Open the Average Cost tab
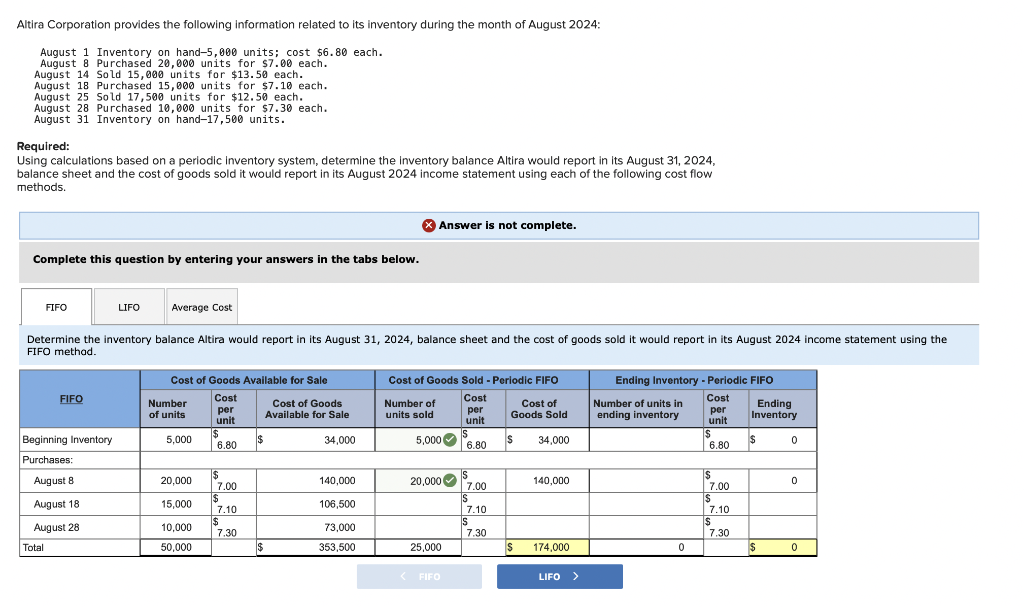This screenshot has height=607, width=1024. click(202, 306)
